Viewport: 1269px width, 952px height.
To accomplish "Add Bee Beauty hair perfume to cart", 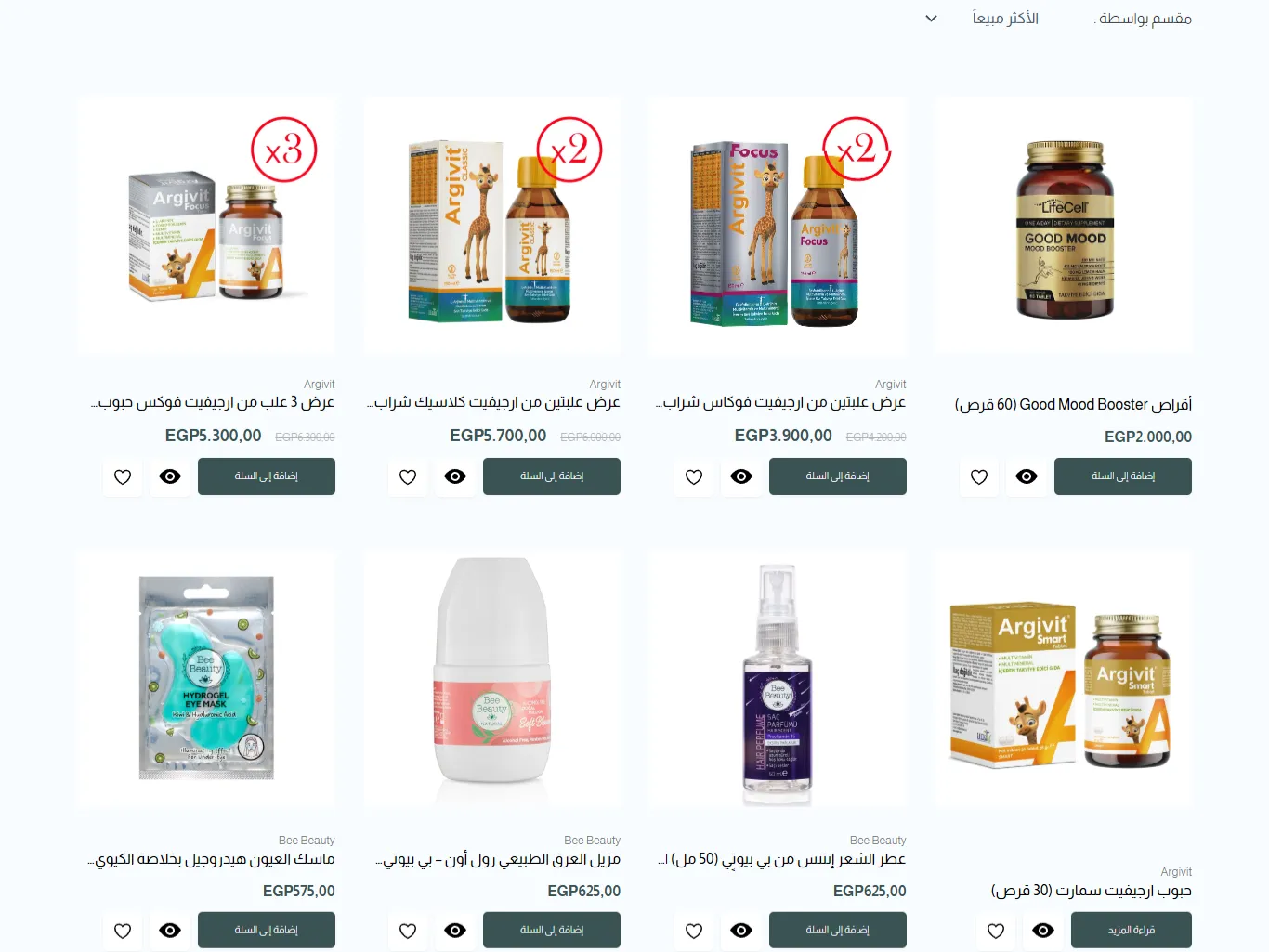I will tap(838, 931).
